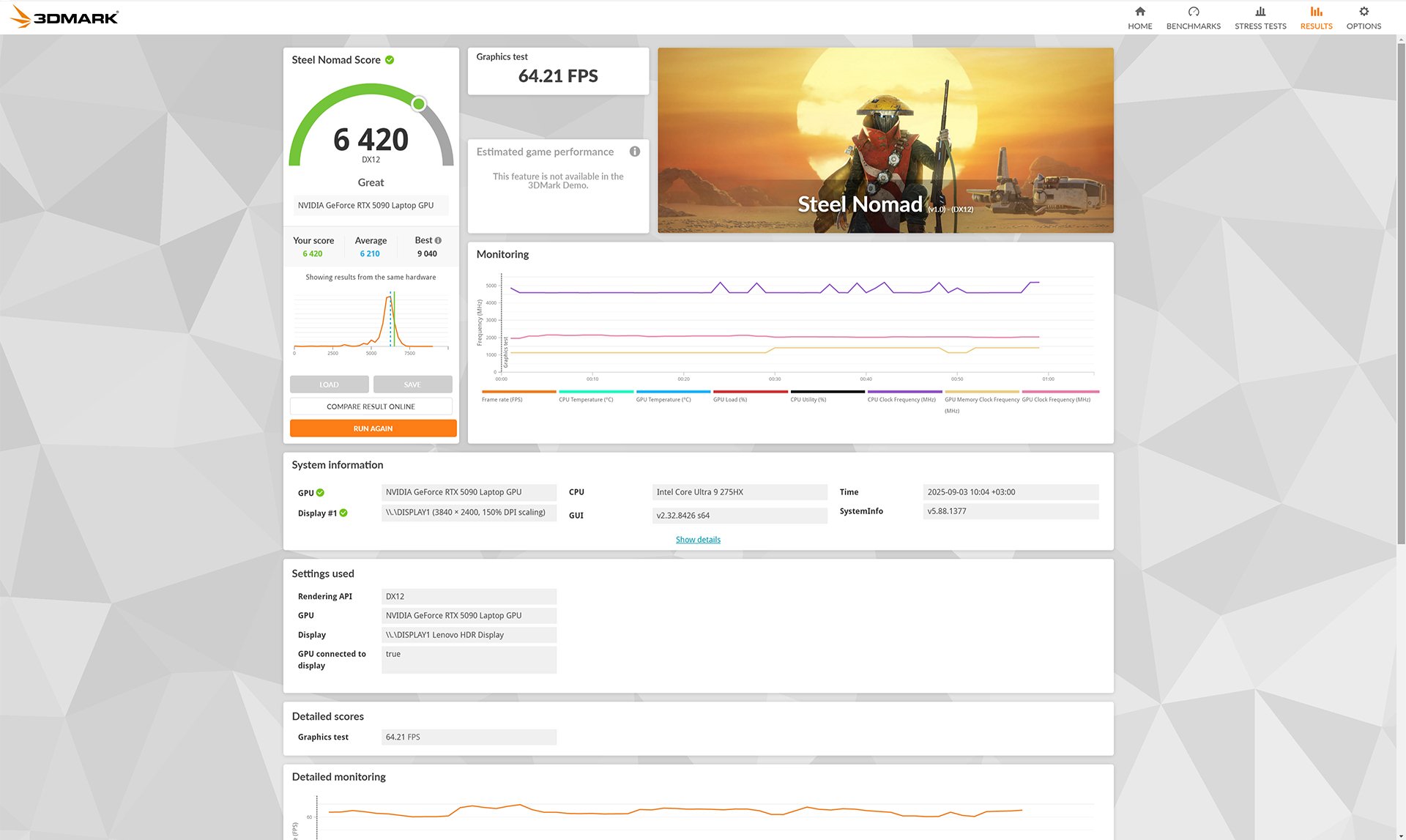Click the 64.21 FPS graphics test value
The height and width of the screenshot is (840, 1406).
point(558,76)
